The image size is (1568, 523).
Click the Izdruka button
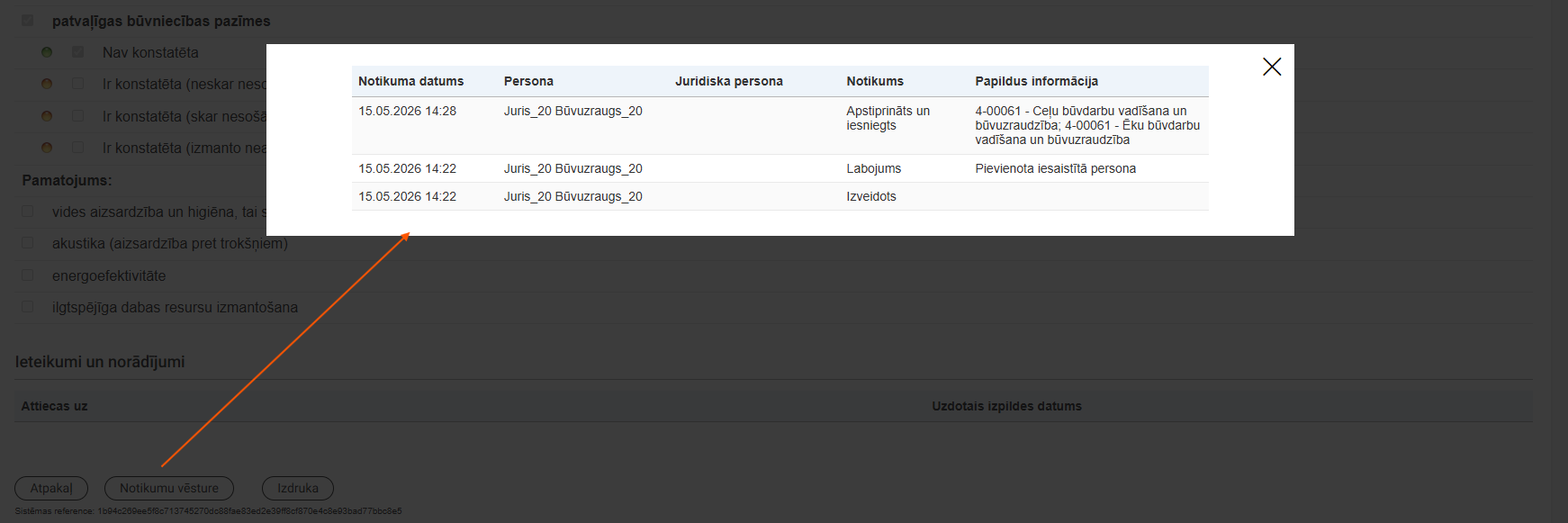(298, 488)
